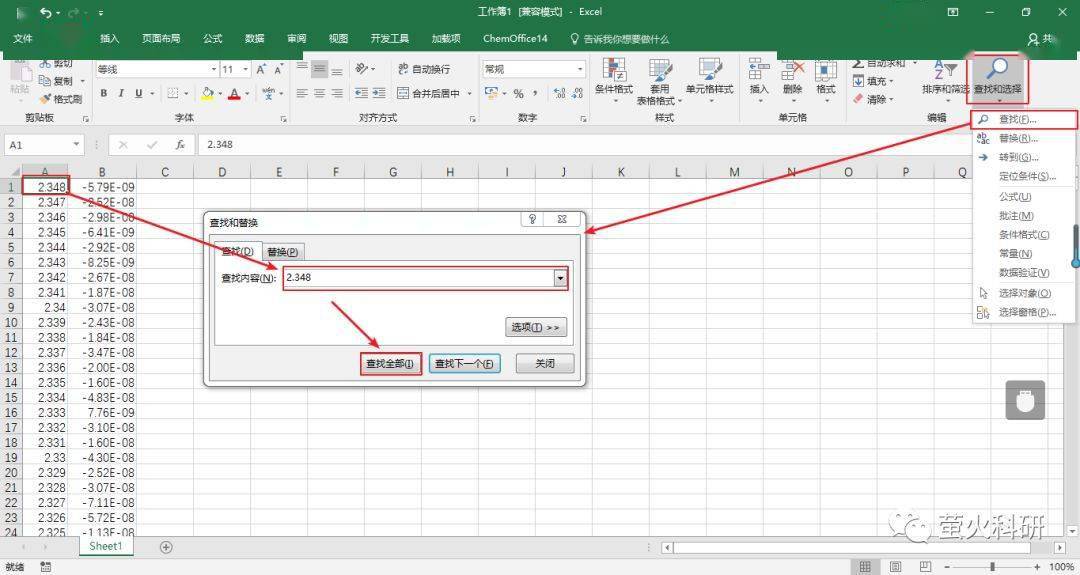This screenshot has height=575, width=1080.
Task: Toggle Merge and Center (合并后居中)
Action: coord(428,93)
